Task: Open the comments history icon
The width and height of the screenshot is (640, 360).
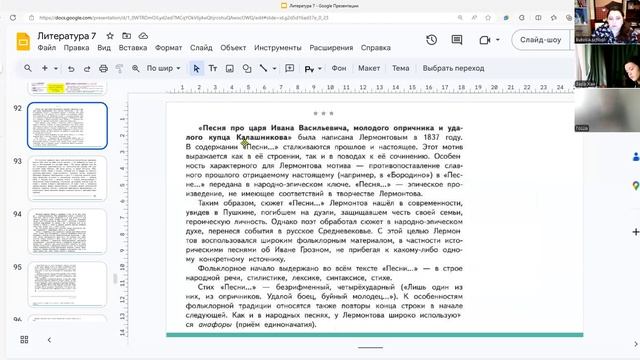Action: (x=457, y=40)
